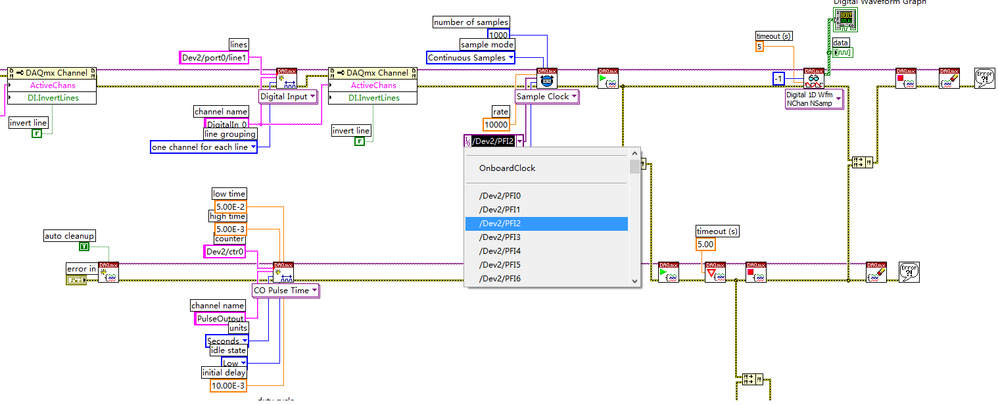
Task: Select the upper DAQmx Clear Task icon
Action: pyautogui.click(x=949, y=78)
